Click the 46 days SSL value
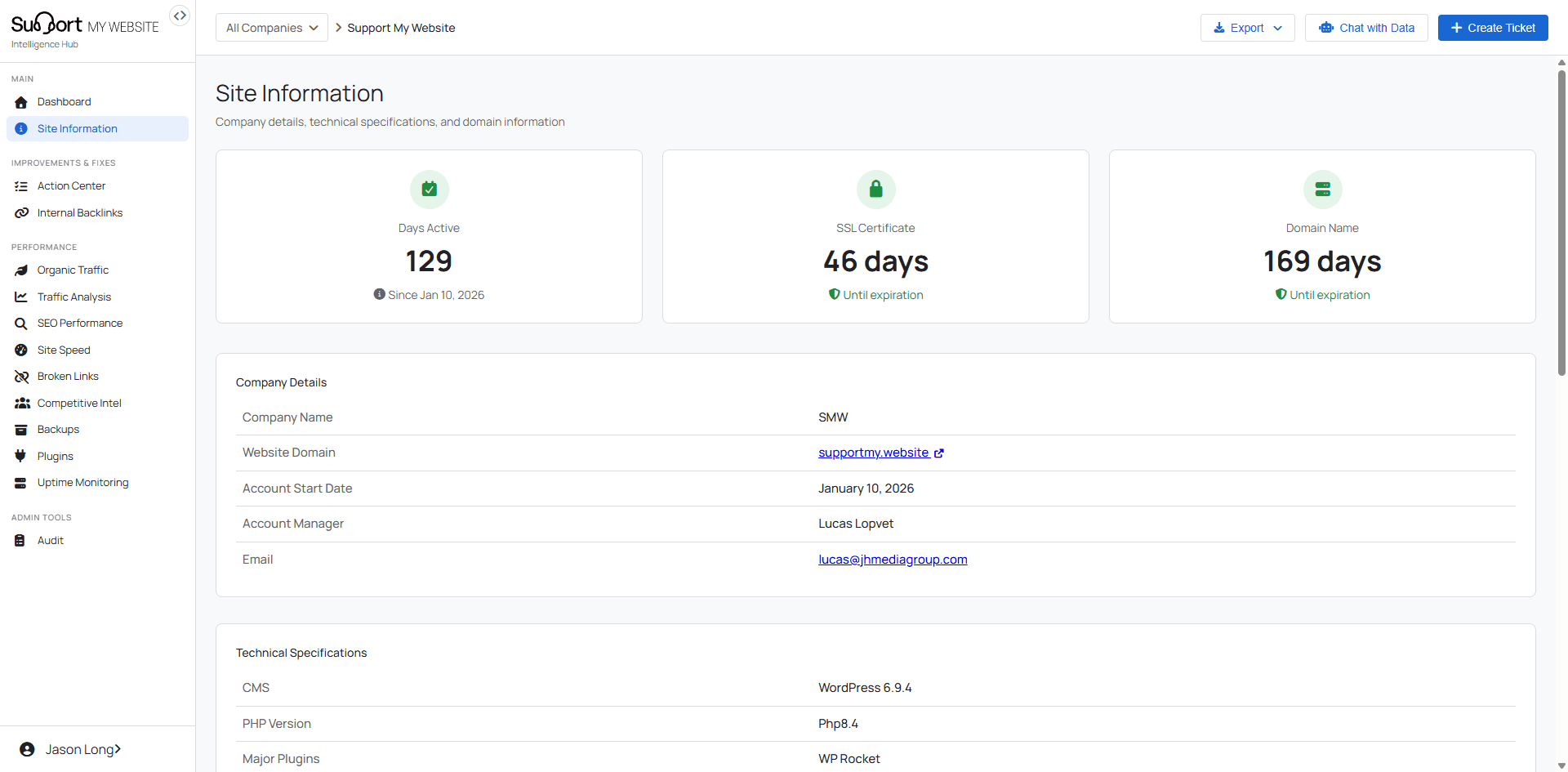The width and height of the screenshot is (1568, 772). (x=875, y=261)
